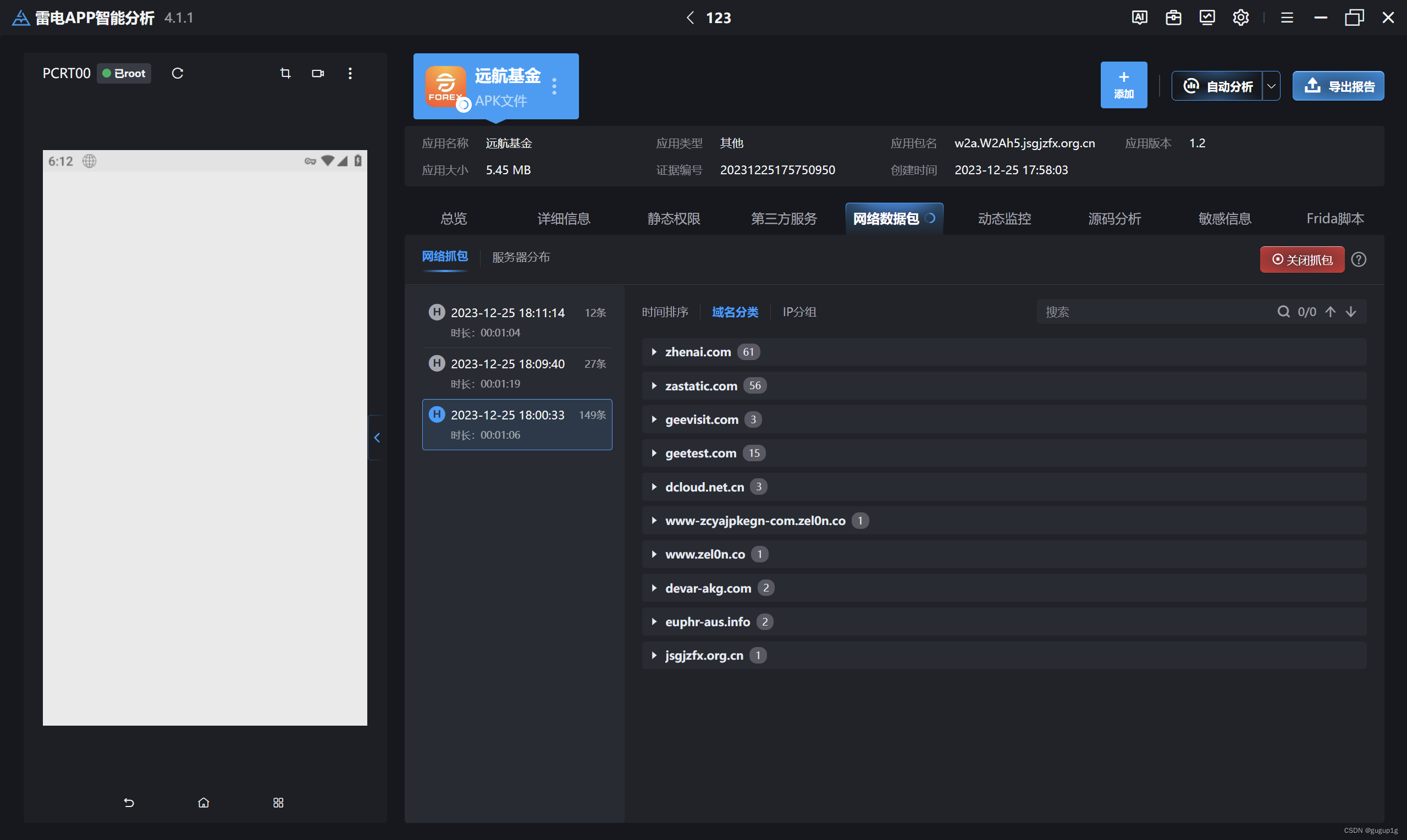
Task: Go to next search result arrow
Action: point(1351,311)
